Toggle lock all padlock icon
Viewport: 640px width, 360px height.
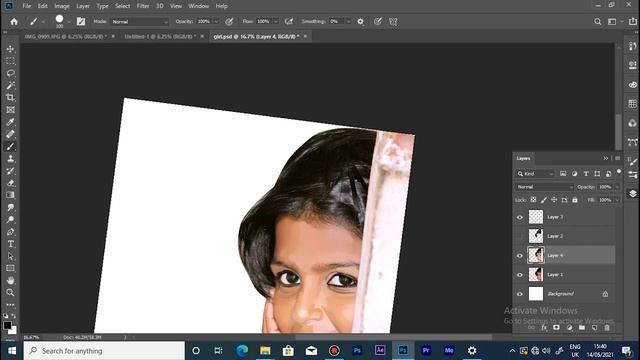click(x=575, y=200)
